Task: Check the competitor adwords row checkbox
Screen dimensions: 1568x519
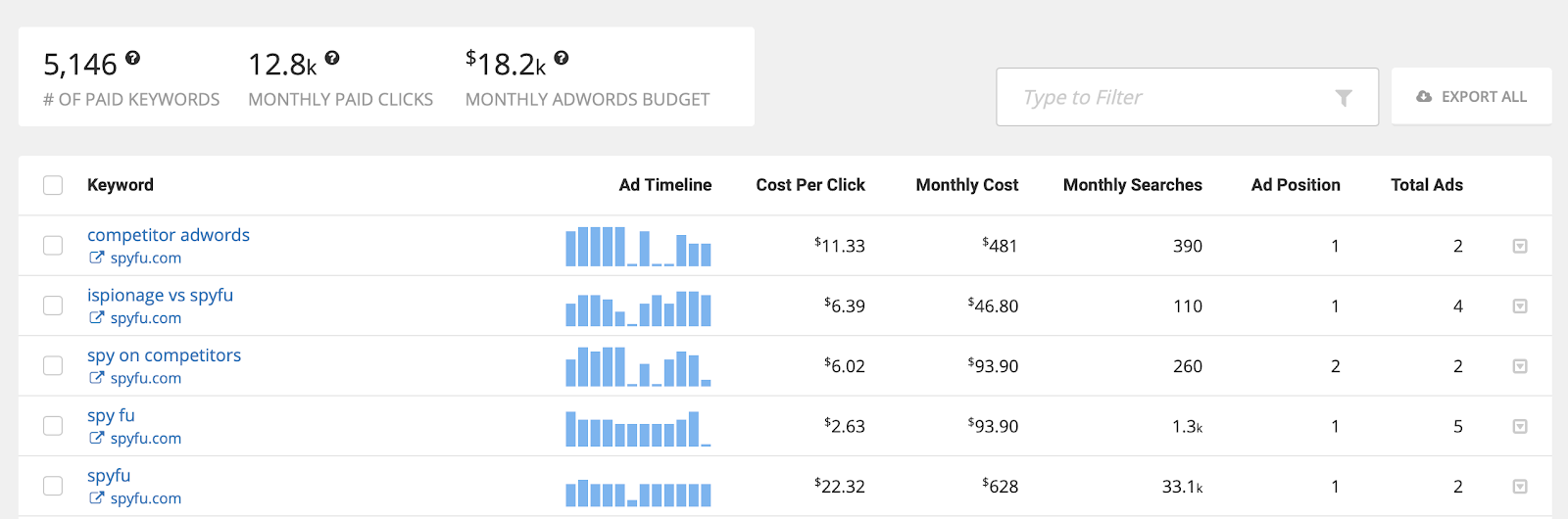Action: click(x=53, y=246)
